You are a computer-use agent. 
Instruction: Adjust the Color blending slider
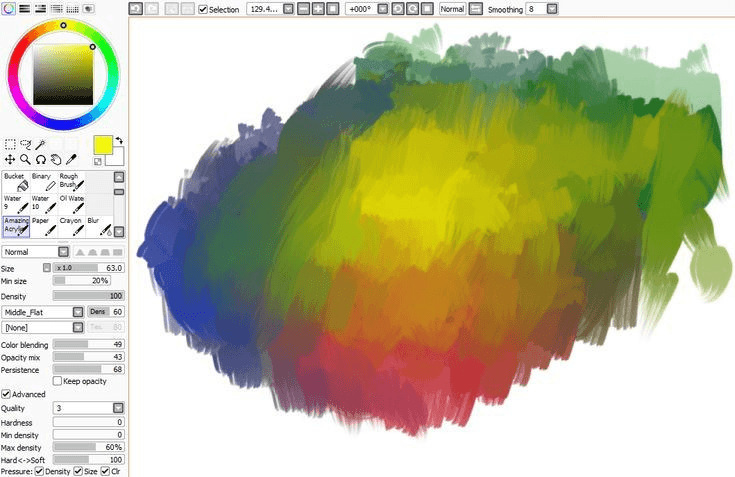[87, 344]
